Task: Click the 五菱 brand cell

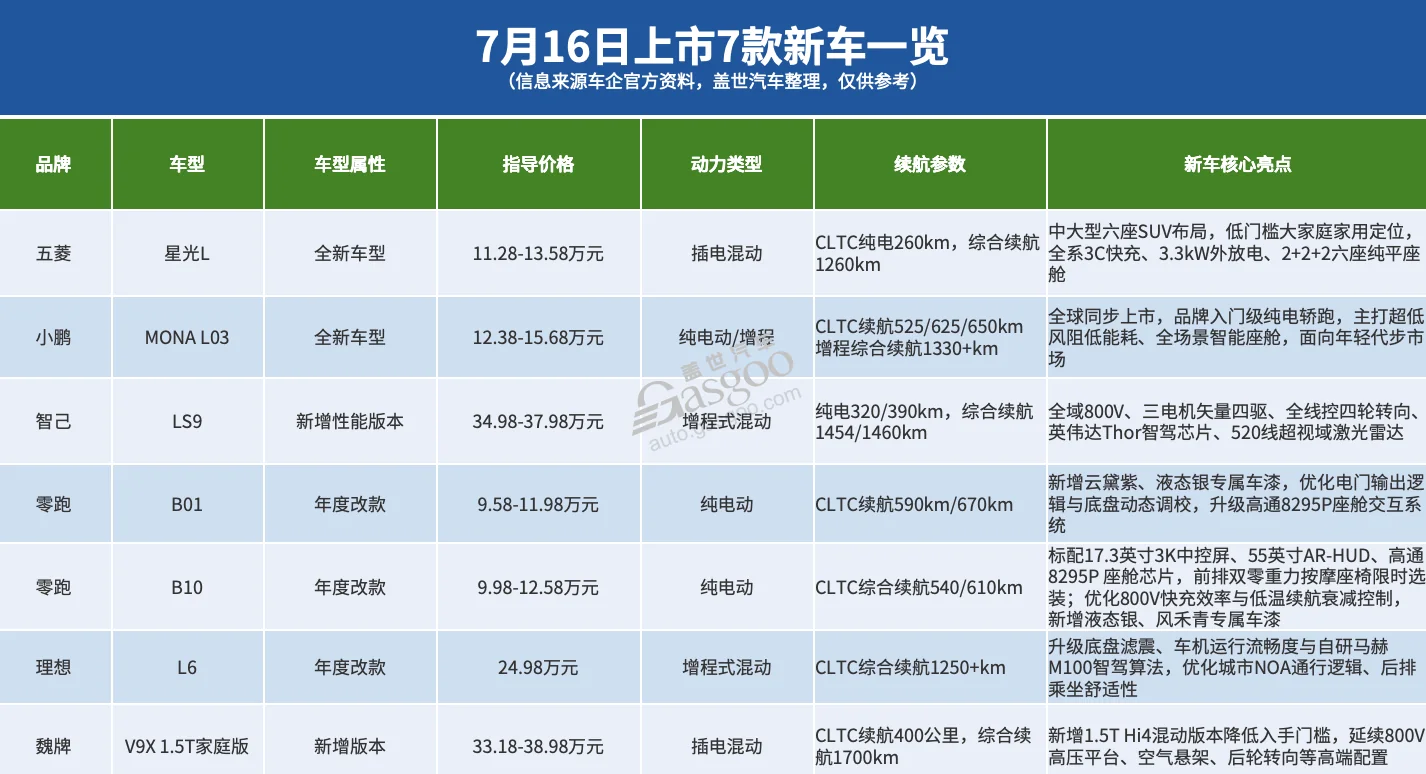Action: (54, 253)
